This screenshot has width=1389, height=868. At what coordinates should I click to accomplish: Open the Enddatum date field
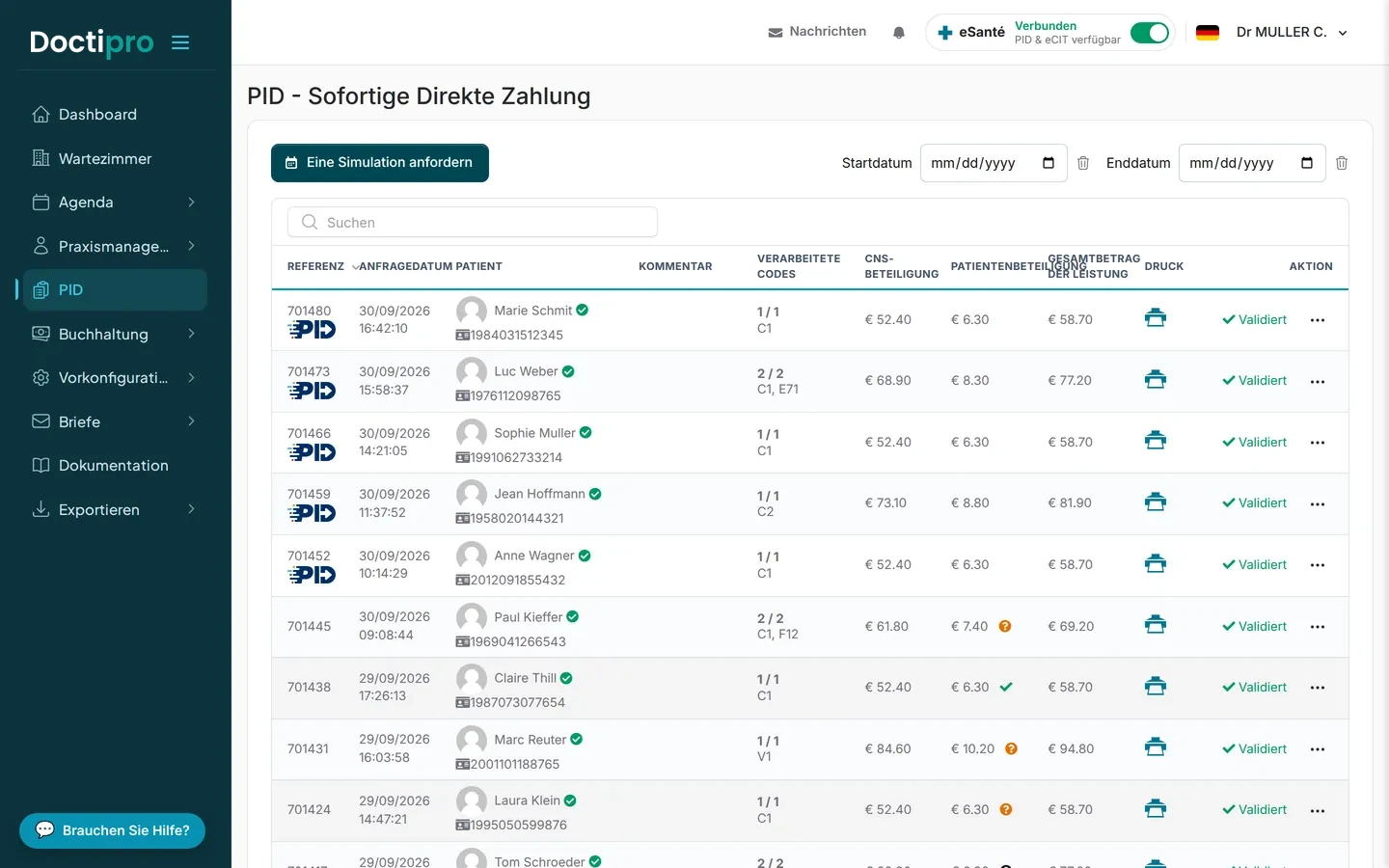(x=1252, y=163)
